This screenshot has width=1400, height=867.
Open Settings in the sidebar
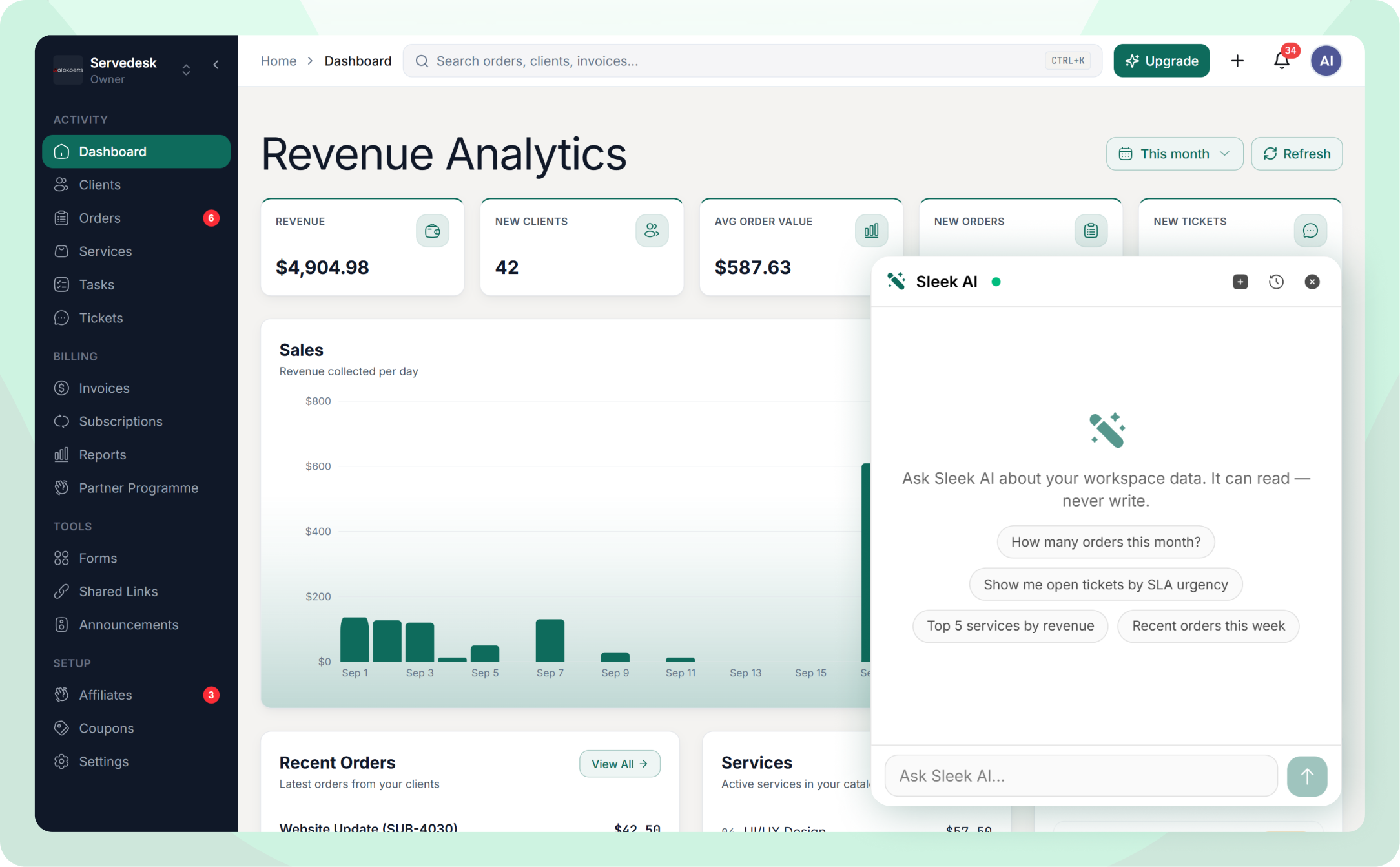coord(136,762)
